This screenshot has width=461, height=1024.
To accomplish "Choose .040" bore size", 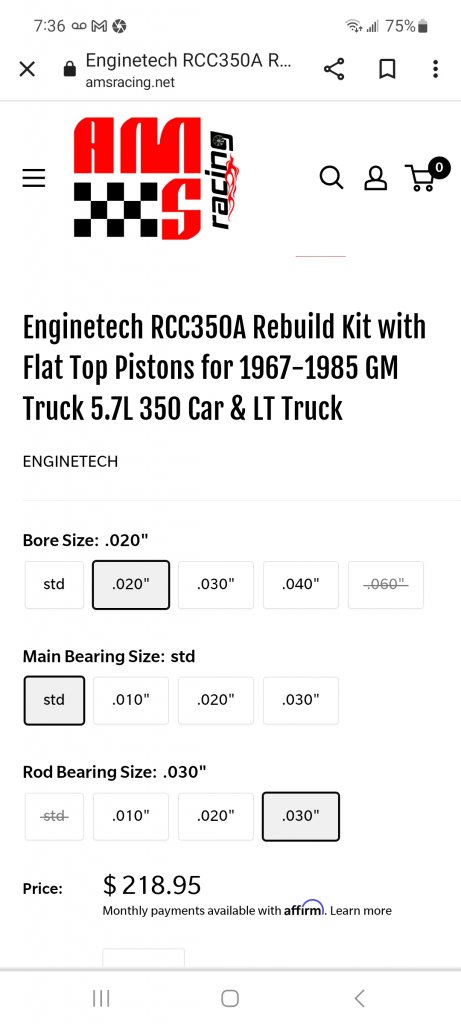I will coord(300,584).
